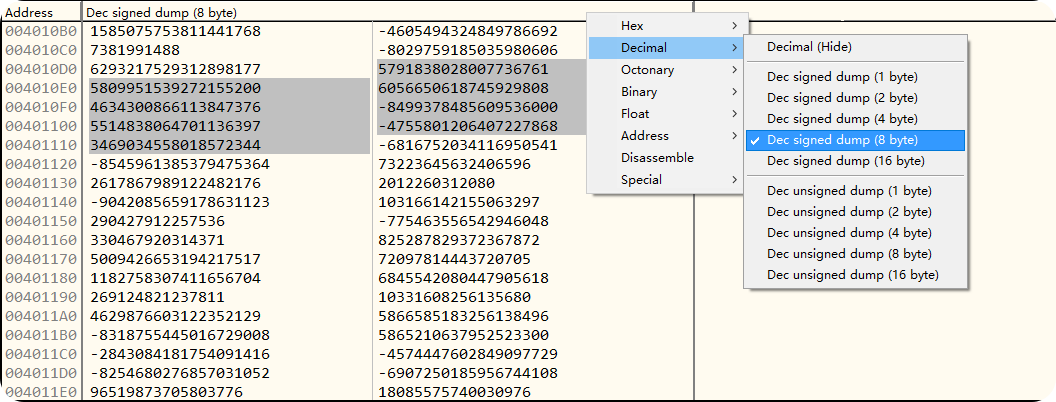This screenshot has width=1056, height=402.
Task: Select Dec signed dump (4 byte)
Action: point(855,119)
